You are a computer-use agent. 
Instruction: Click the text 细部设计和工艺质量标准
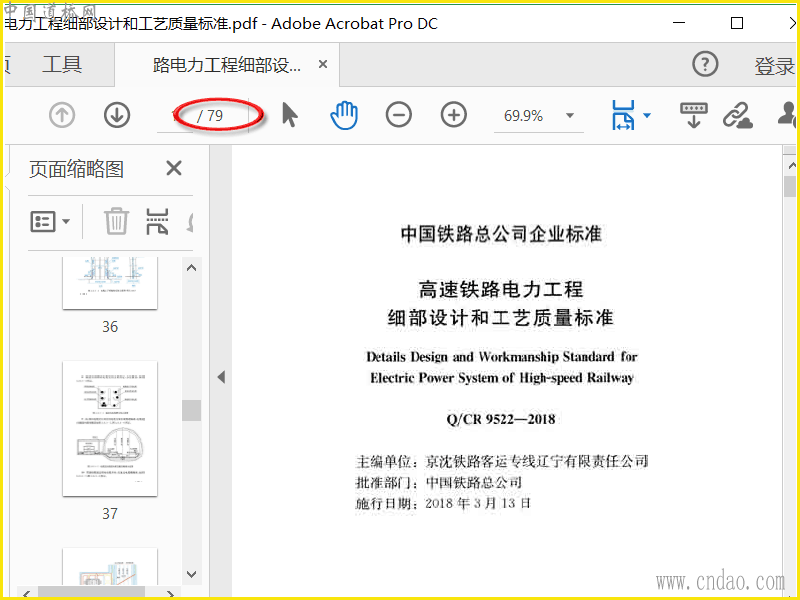tap(501, 317)
